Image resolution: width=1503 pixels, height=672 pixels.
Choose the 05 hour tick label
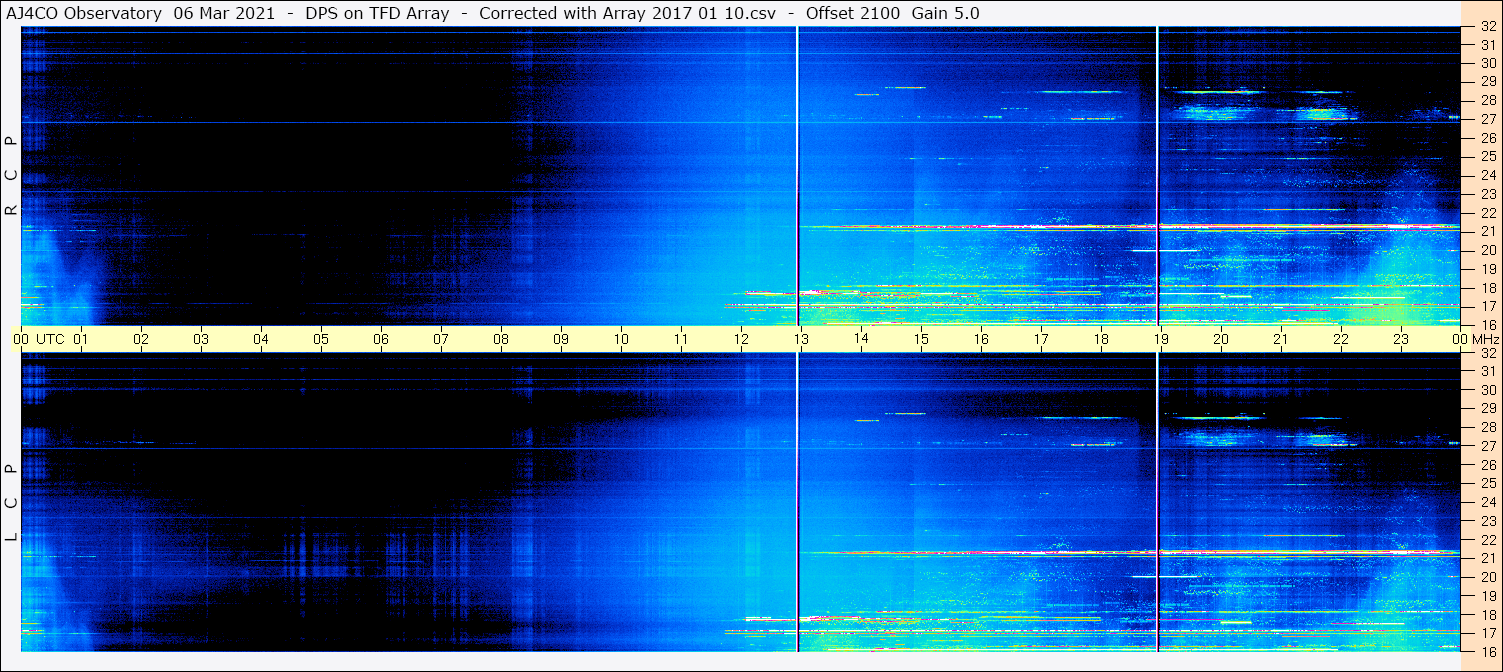coord(321,339)
